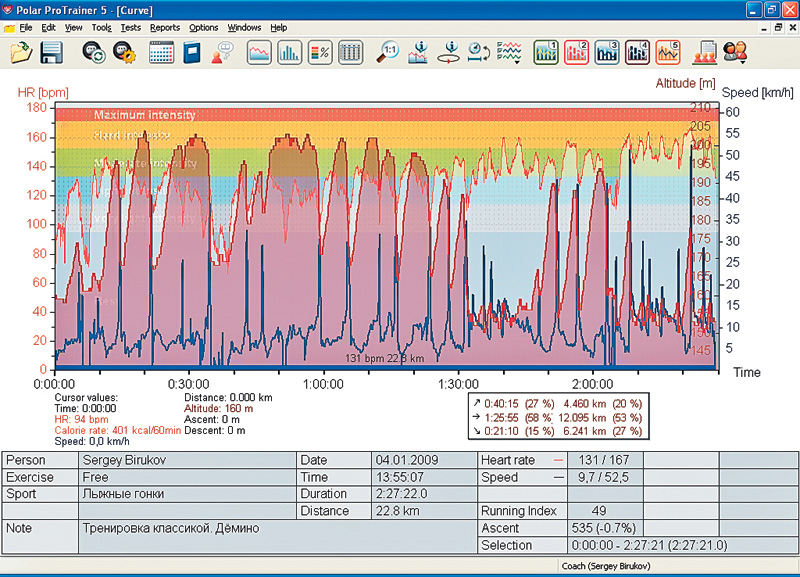Open the Tests menu
This screenshot has width=800, height=577.
click(131, 28)
